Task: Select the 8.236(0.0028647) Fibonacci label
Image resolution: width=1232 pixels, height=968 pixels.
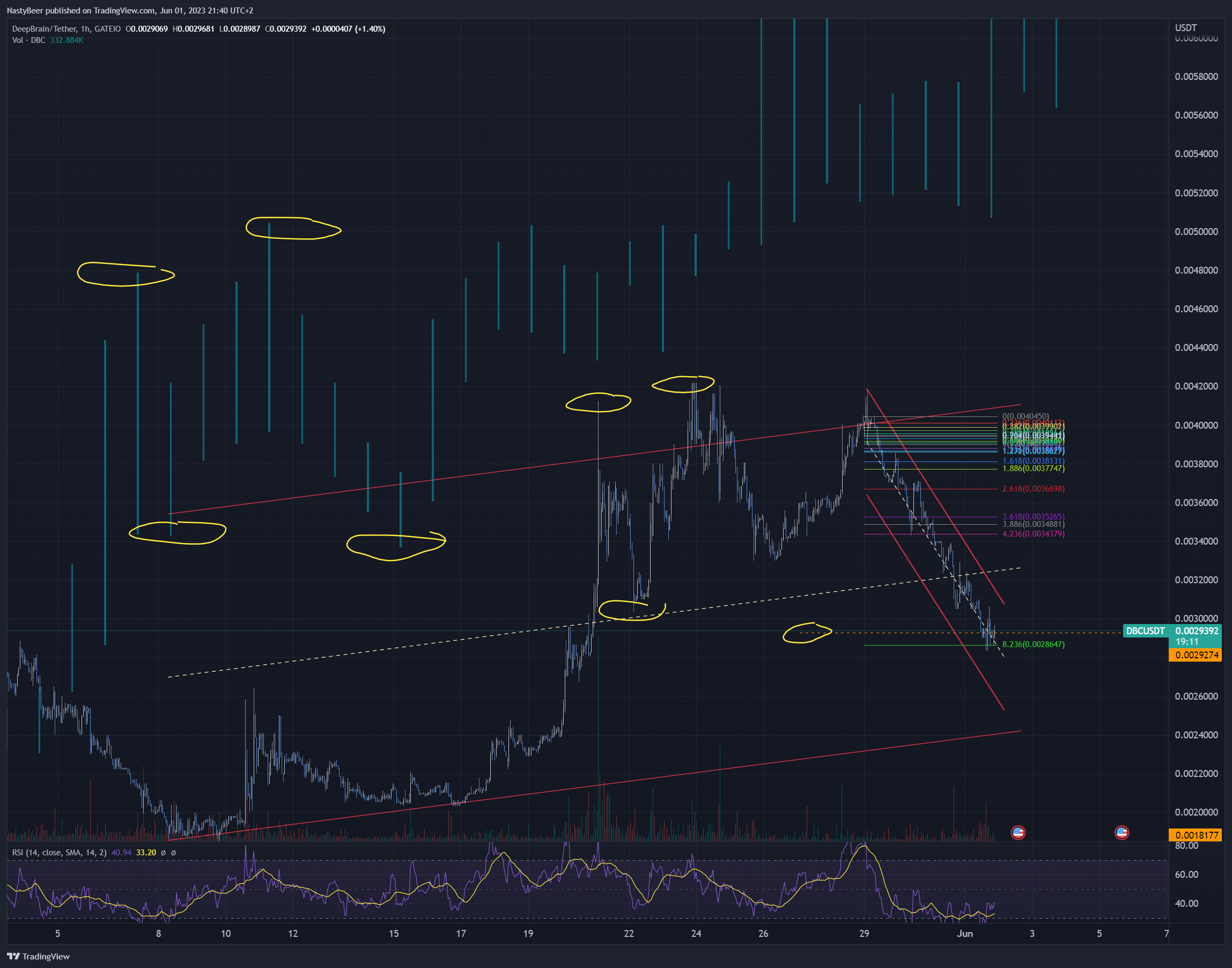Action: [1033, 644]
